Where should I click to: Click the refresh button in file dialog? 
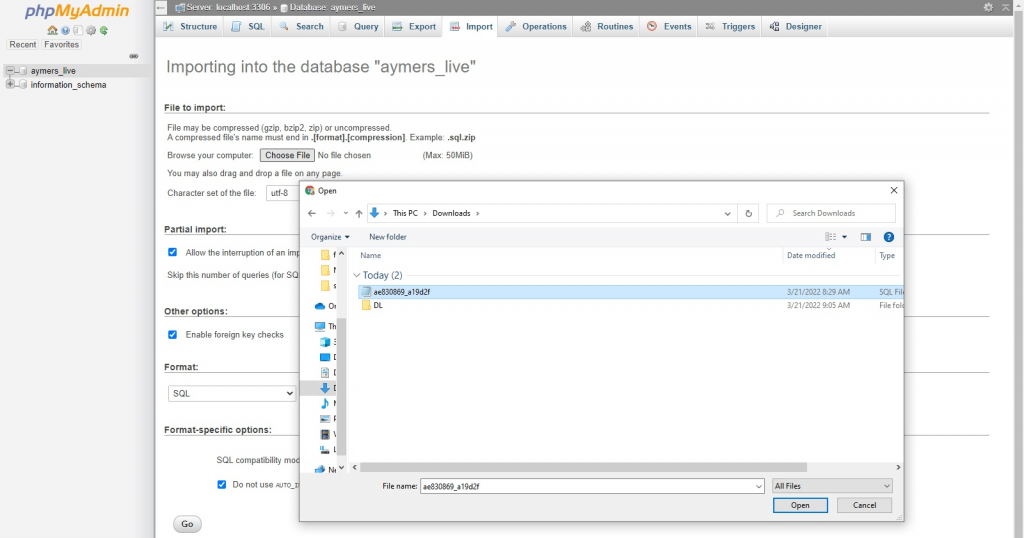coord(748,213)
